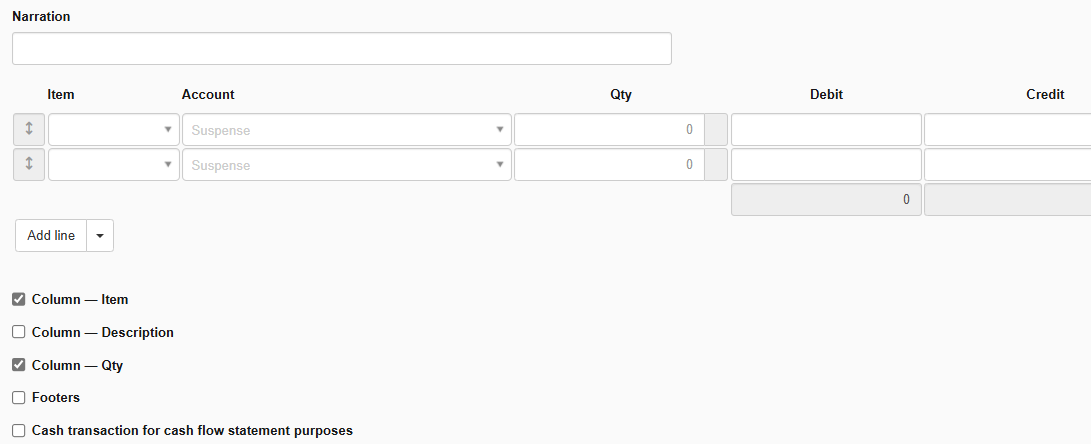Click the second row's Qty field
This screenshot has height=444, width=1091.
608,165
